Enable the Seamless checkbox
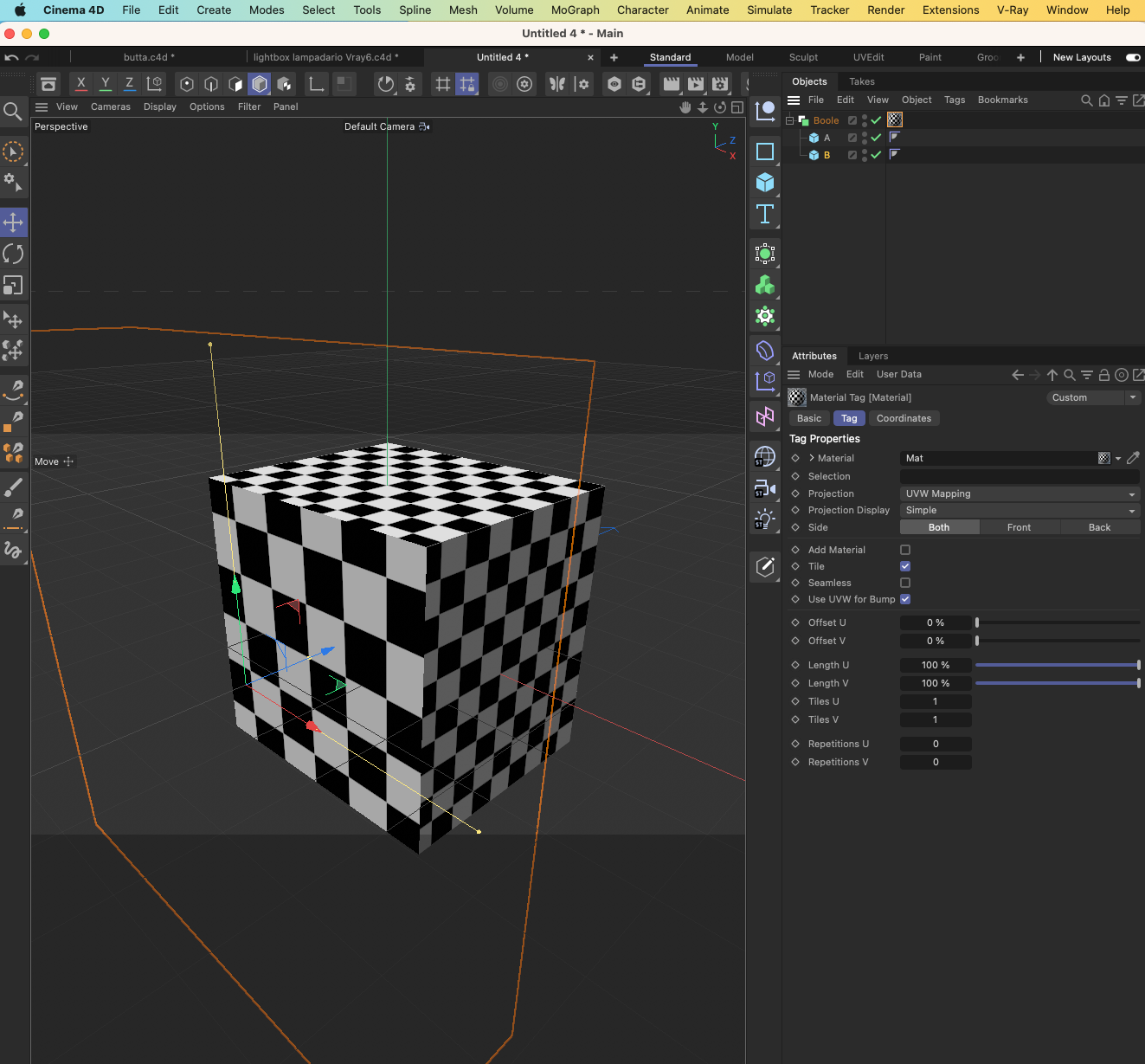1145x1064 pixels. coord(905,583)
